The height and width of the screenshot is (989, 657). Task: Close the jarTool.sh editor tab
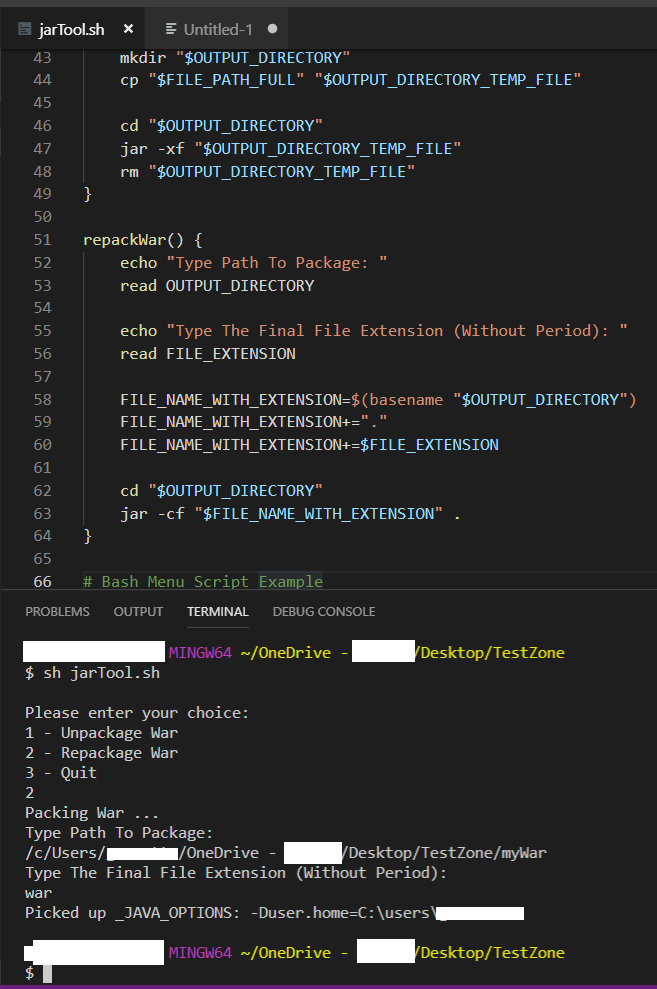pyautogui.click(x=128, y=29)
